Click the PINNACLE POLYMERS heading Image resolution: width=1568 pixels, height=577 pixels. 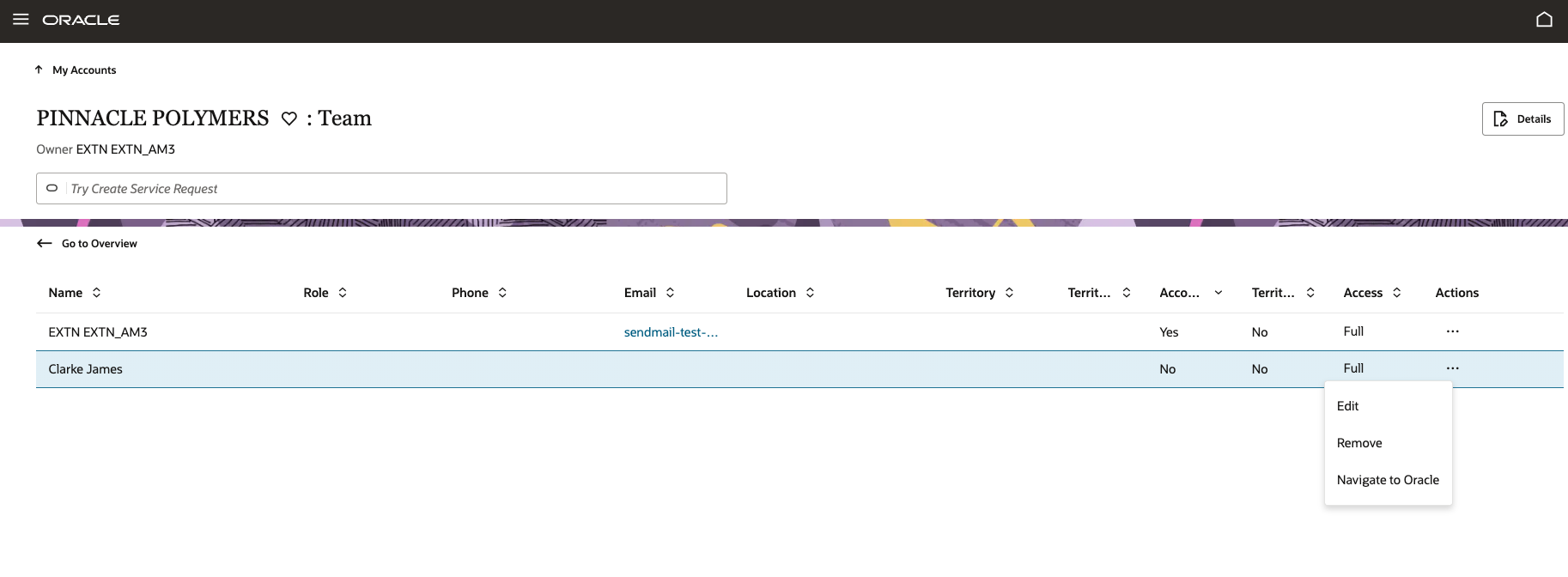[153, 118]
